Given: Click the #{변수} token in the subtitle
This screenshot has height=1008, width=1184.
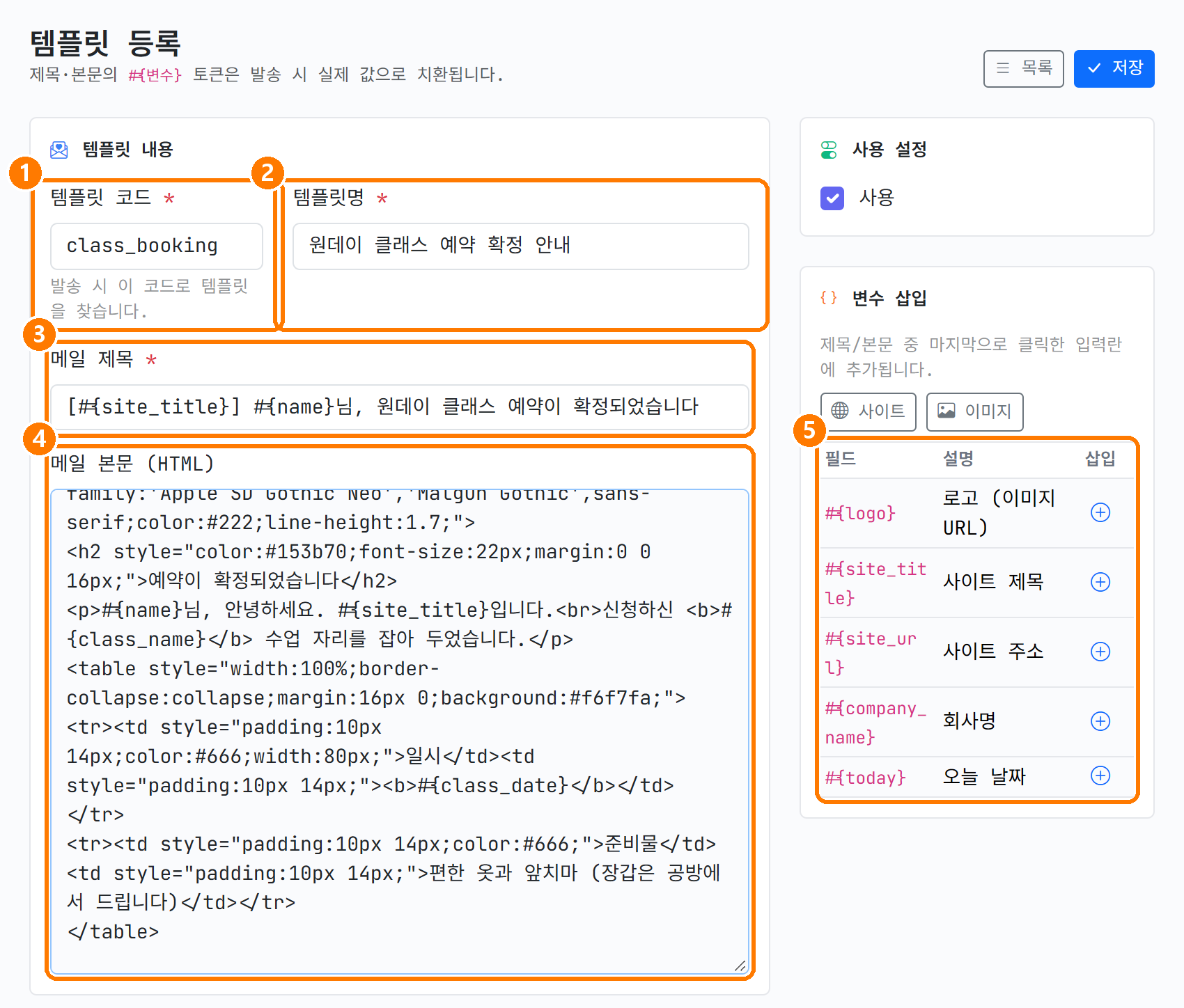Looking at the screenshot, I should pos(155,75).
